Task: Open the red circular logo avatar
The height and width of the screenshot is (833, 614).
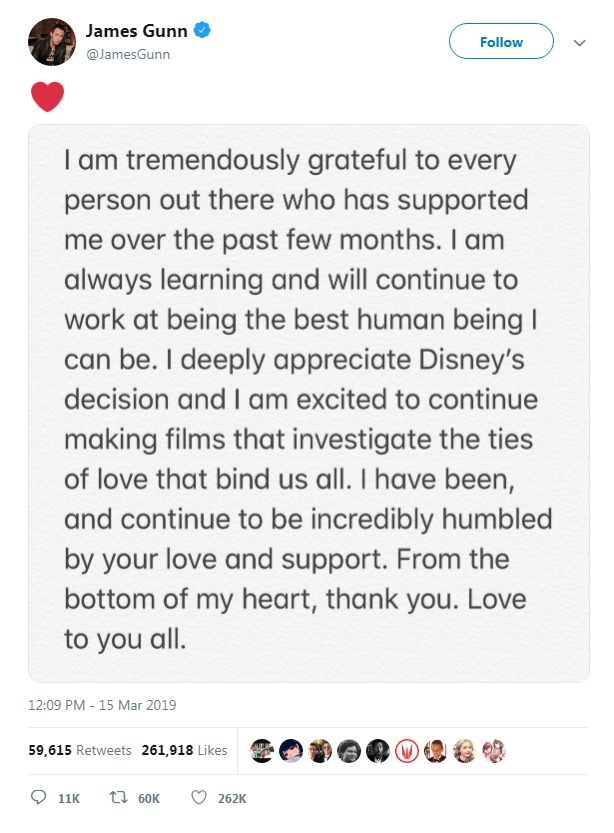Action: pyautogui.click(x=407, y=751)
